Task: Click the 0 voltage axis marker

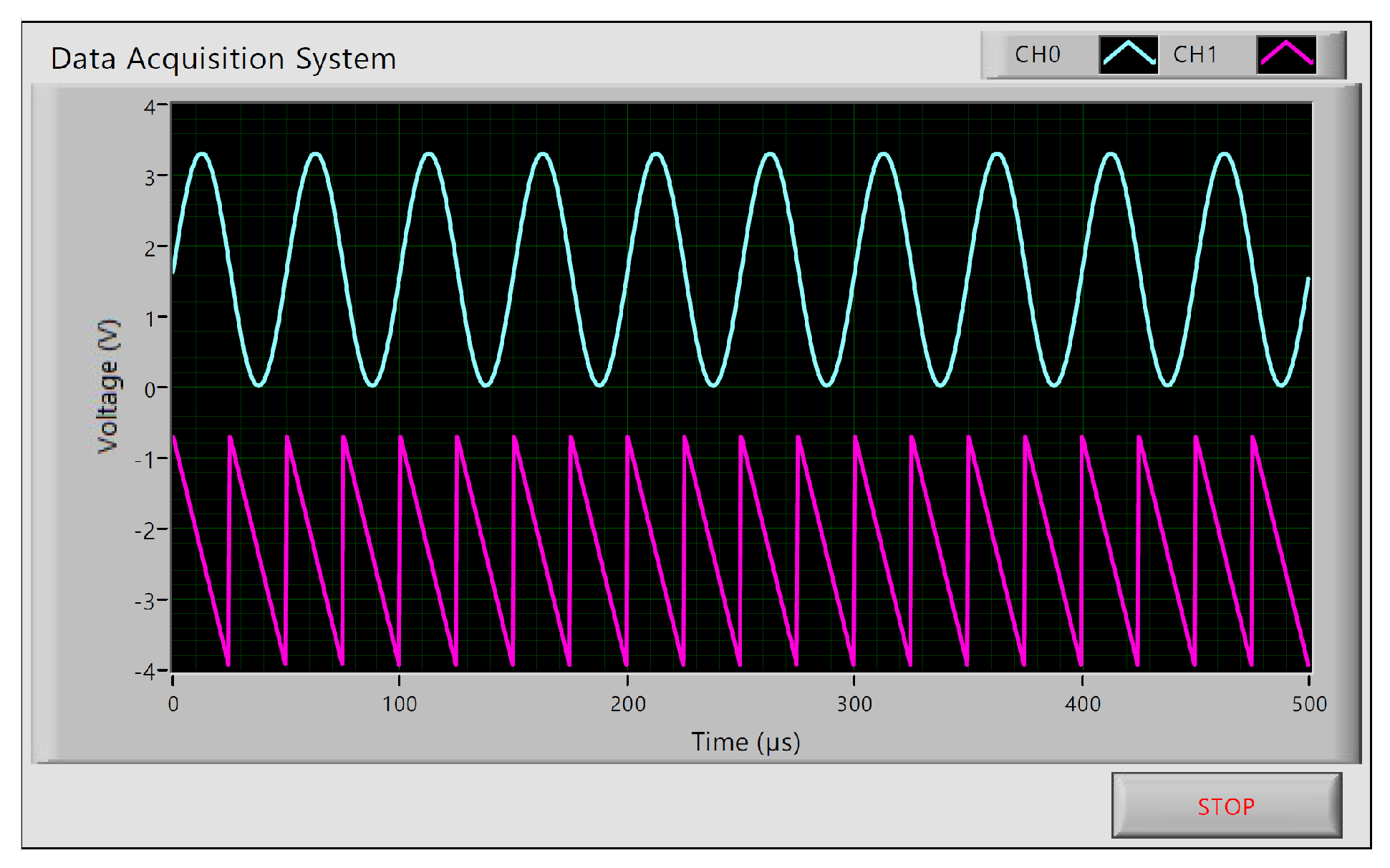Action: click(150, 390)
